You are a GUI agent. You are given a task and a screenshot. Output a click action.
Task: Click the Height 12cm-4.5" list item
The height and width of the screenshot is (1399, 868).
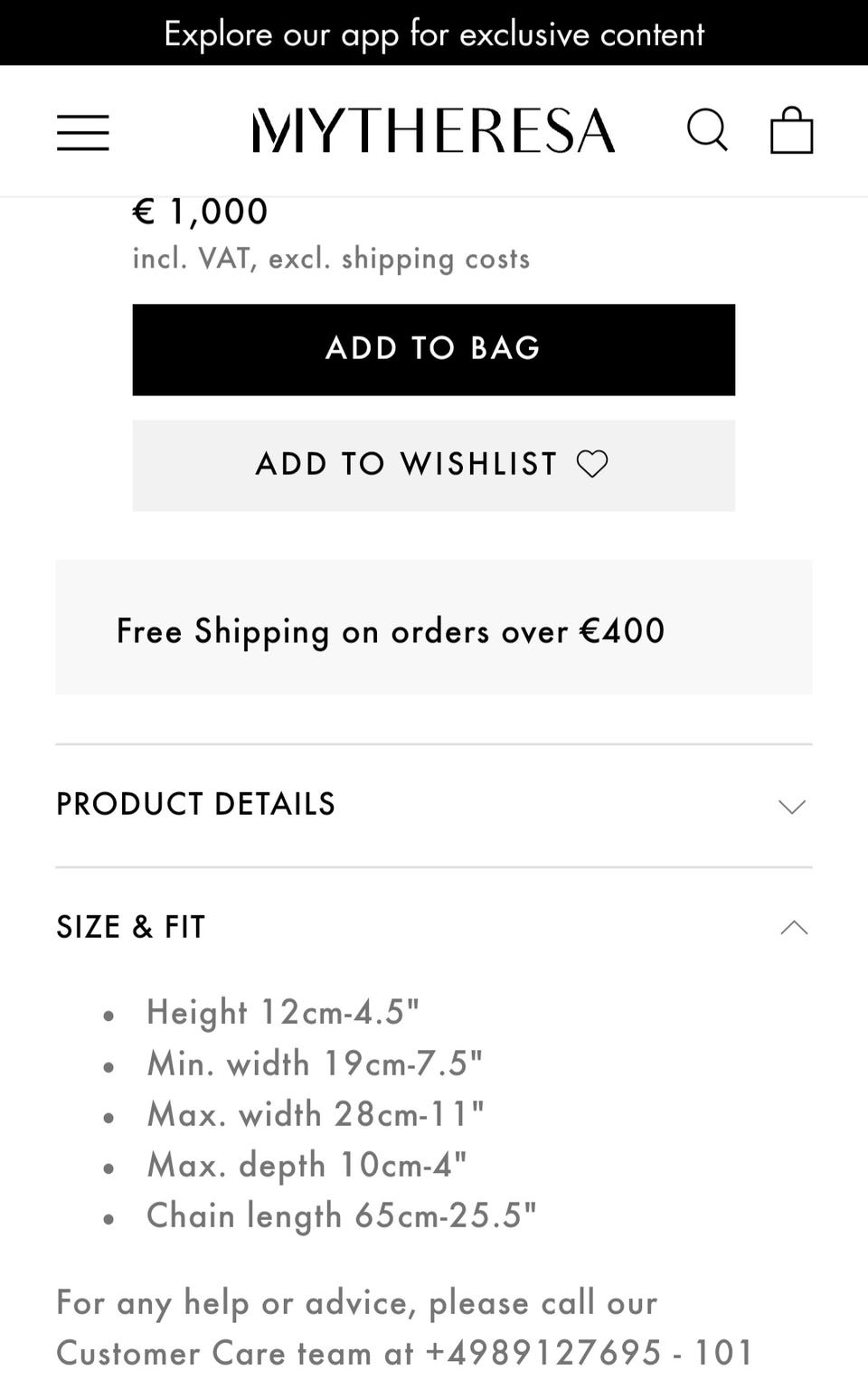(x=283, y=1012)
